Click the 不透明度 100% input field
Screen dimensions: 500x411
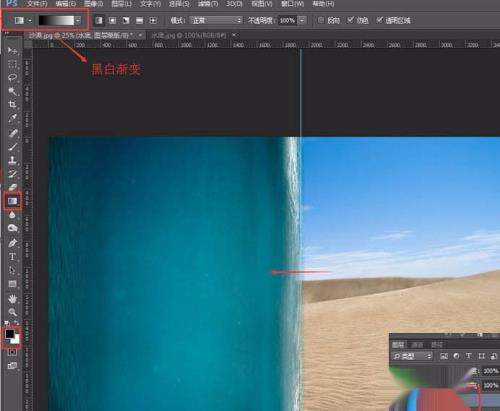pyautogui.click(x=287, y=20)
